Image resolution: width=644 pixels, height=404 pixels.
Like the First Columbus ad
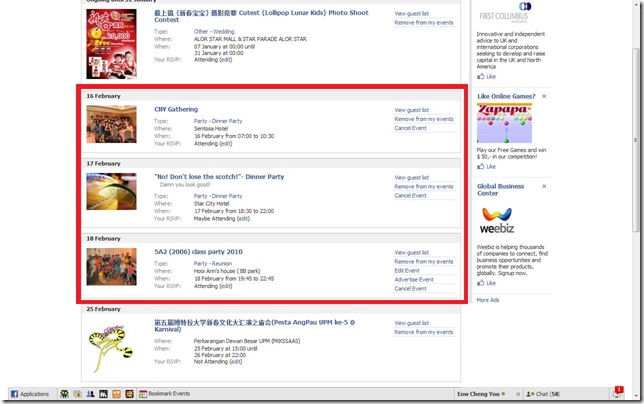(487, 77)
